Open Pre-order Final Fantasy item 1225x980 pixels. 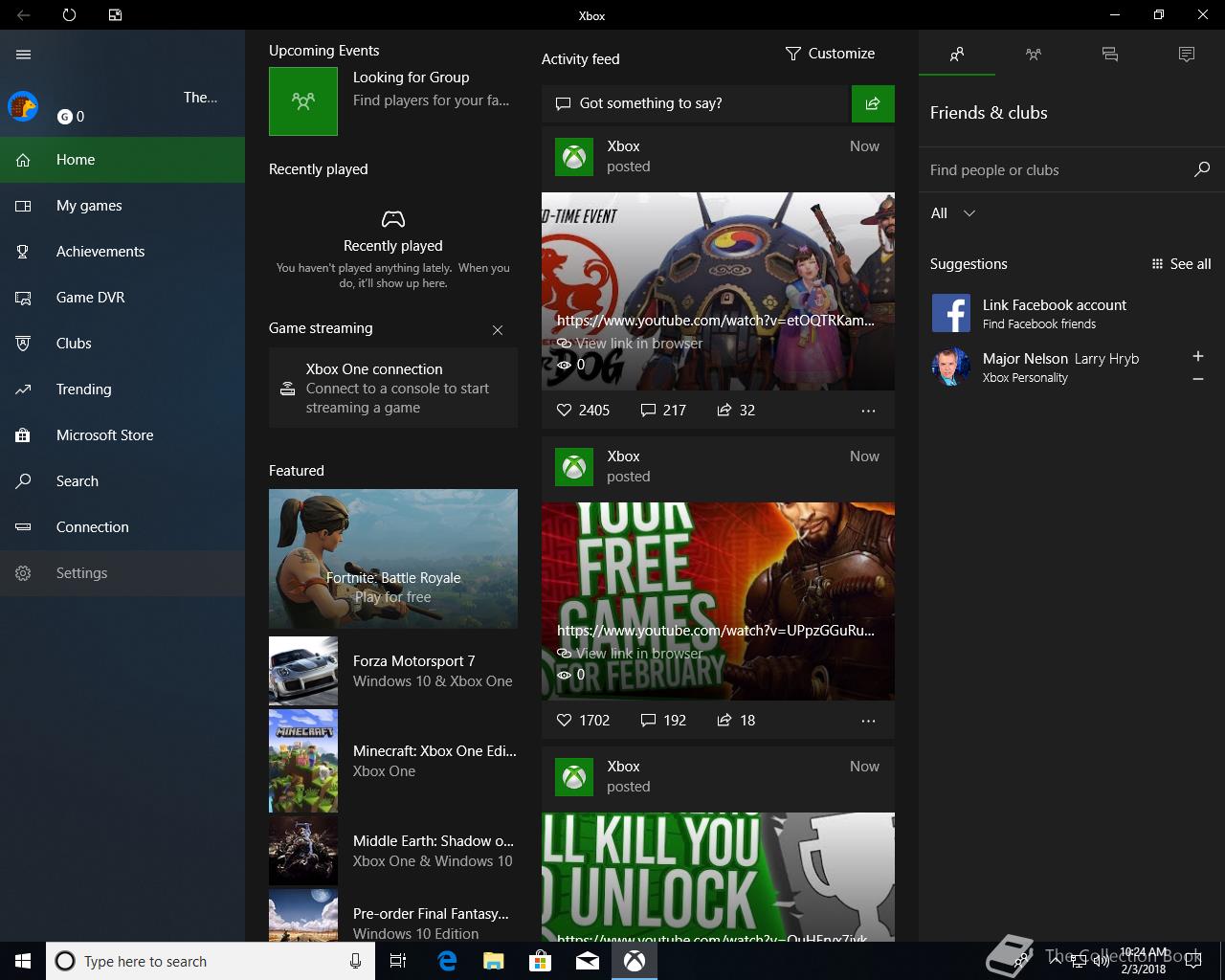click(x=393, y=916)
